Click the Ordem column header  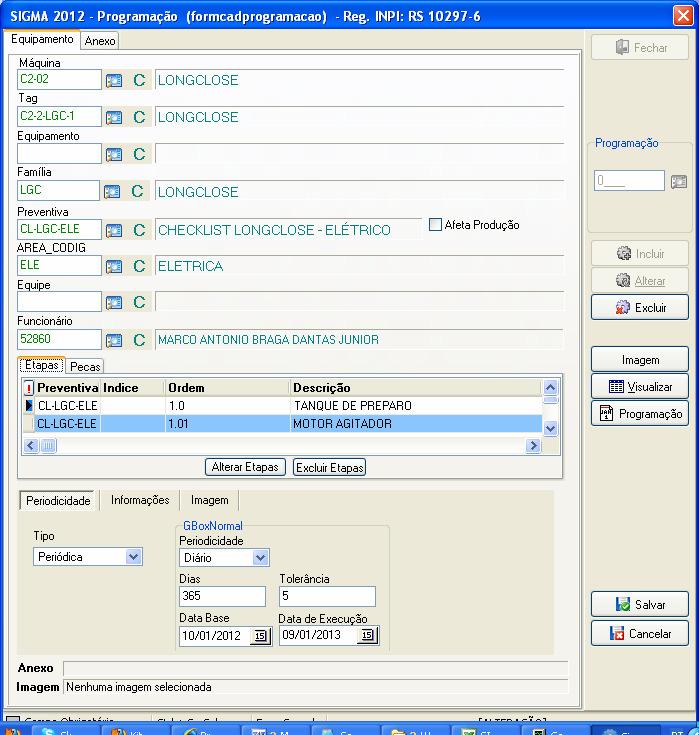[227, 388]
